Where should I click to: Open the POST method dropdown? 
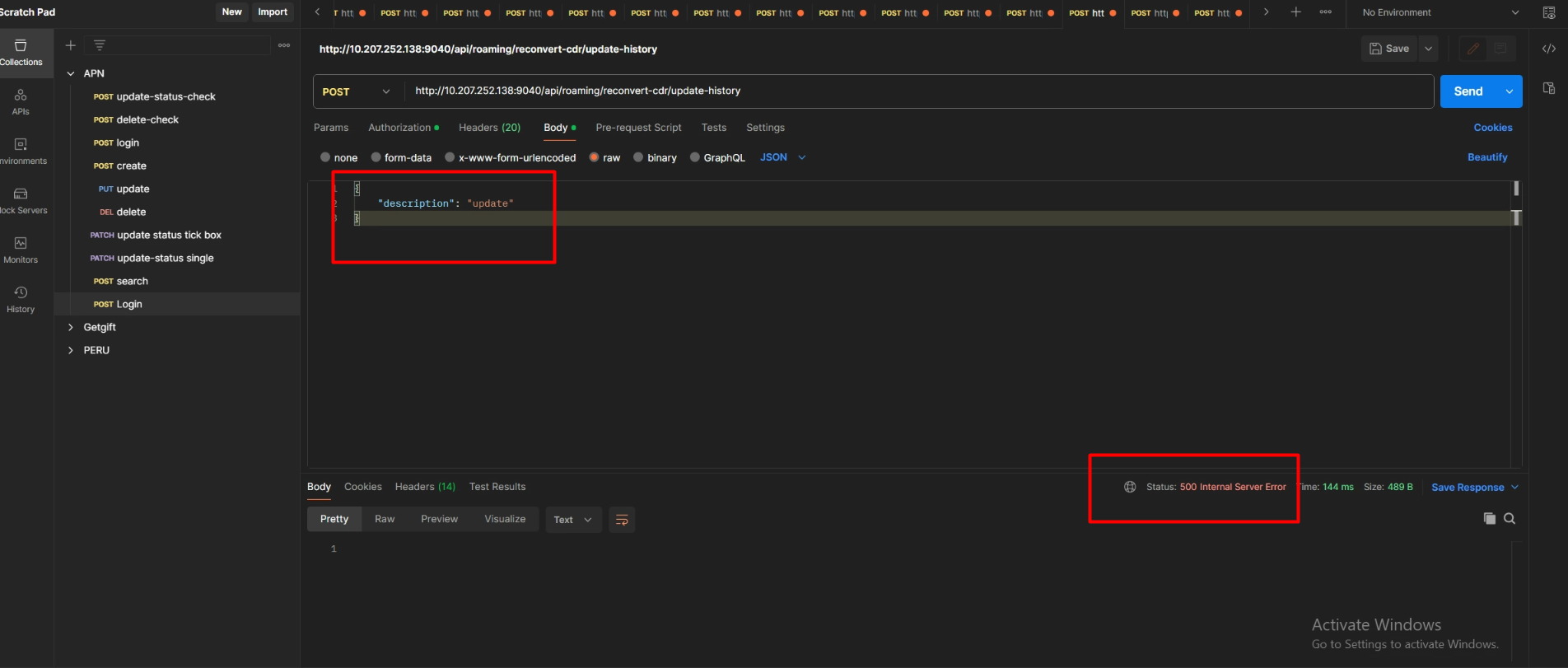point(357,91)
